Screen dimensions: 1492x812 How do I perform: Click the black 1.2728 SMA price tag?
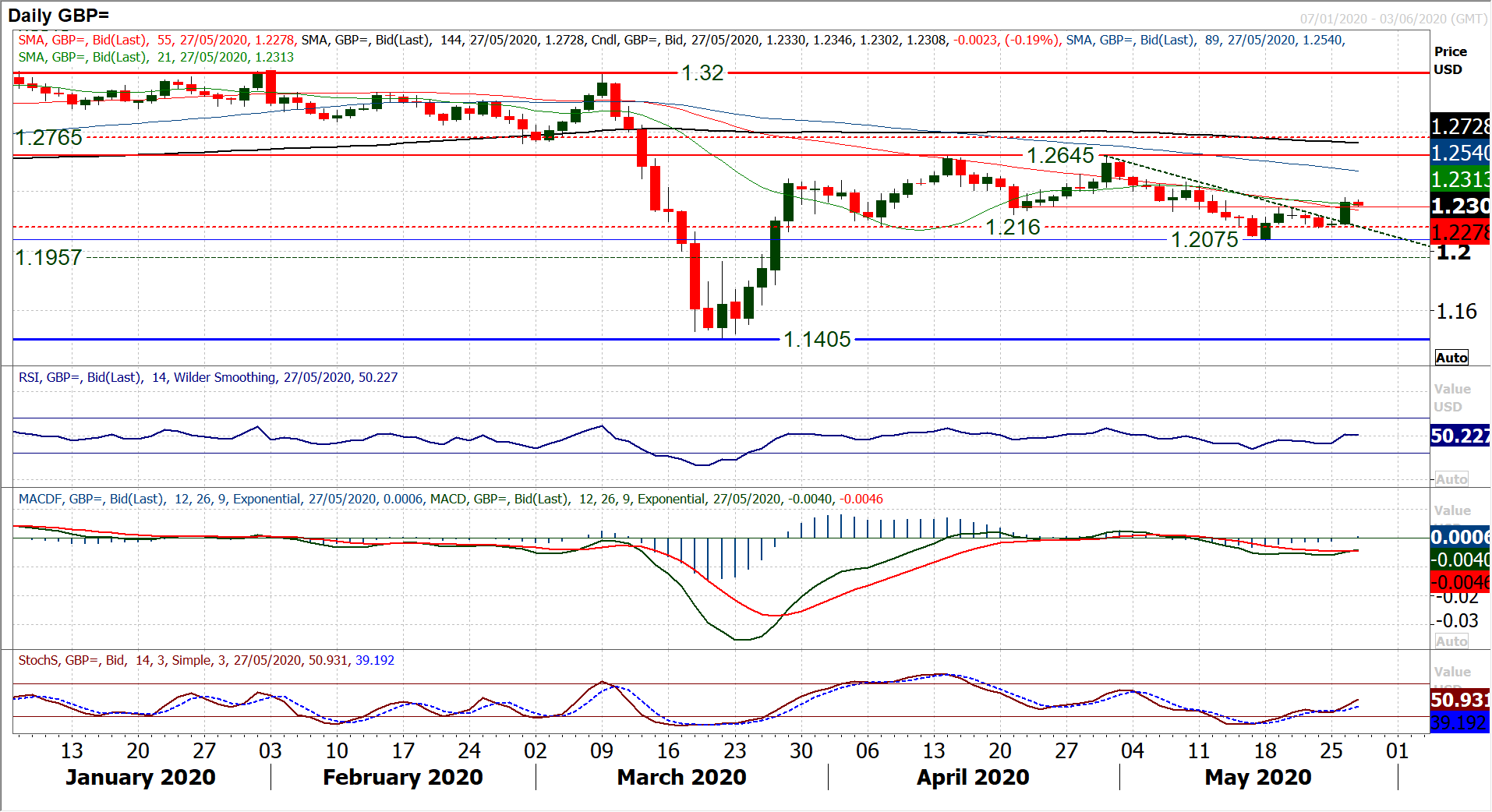tap(1460, 126)
